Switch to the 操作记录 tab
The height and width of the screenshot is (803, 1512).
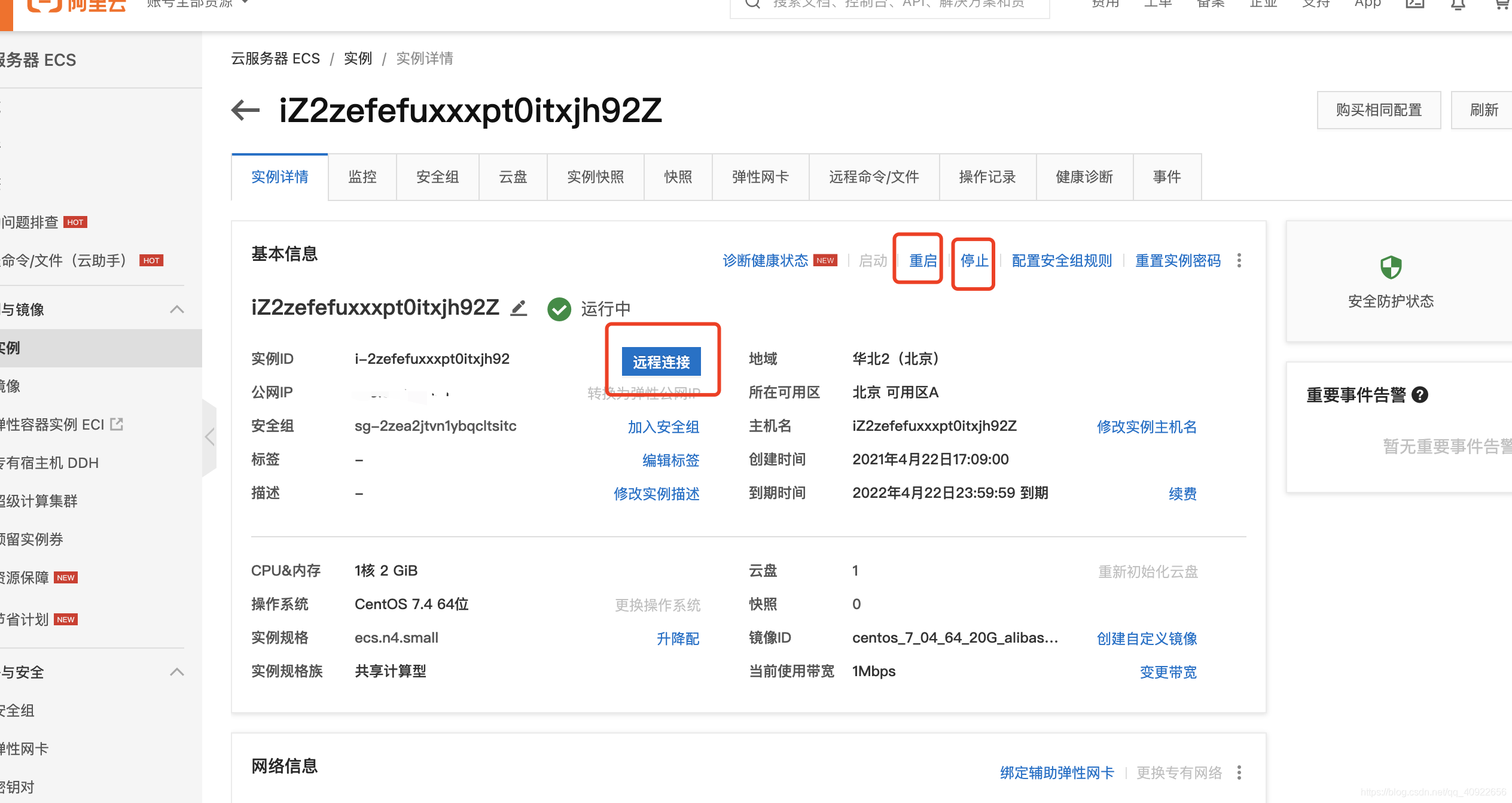(988, 177)
